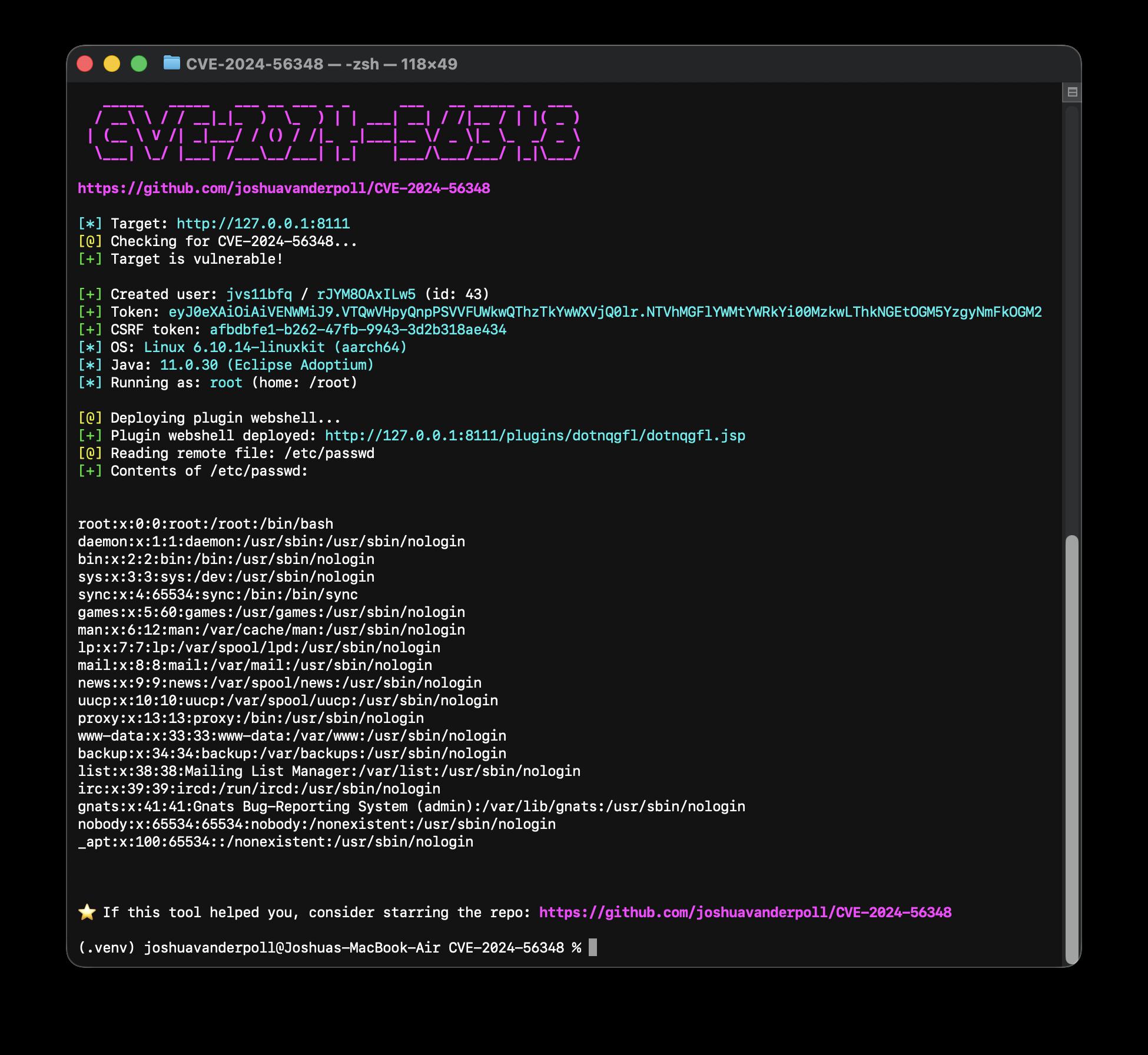Image resolution: width=1148 pixels, height=1055 pixels.
Task: Click the folder icon in title bar
Action: coord(171,63)
